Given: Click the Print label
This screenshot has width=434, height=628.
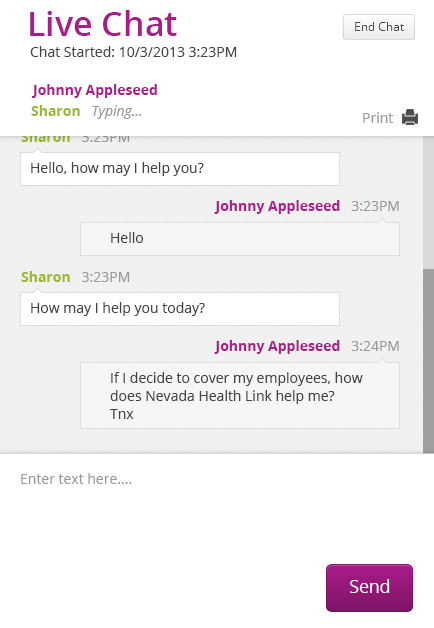Looking at the screenshot, I should [377, 118].
